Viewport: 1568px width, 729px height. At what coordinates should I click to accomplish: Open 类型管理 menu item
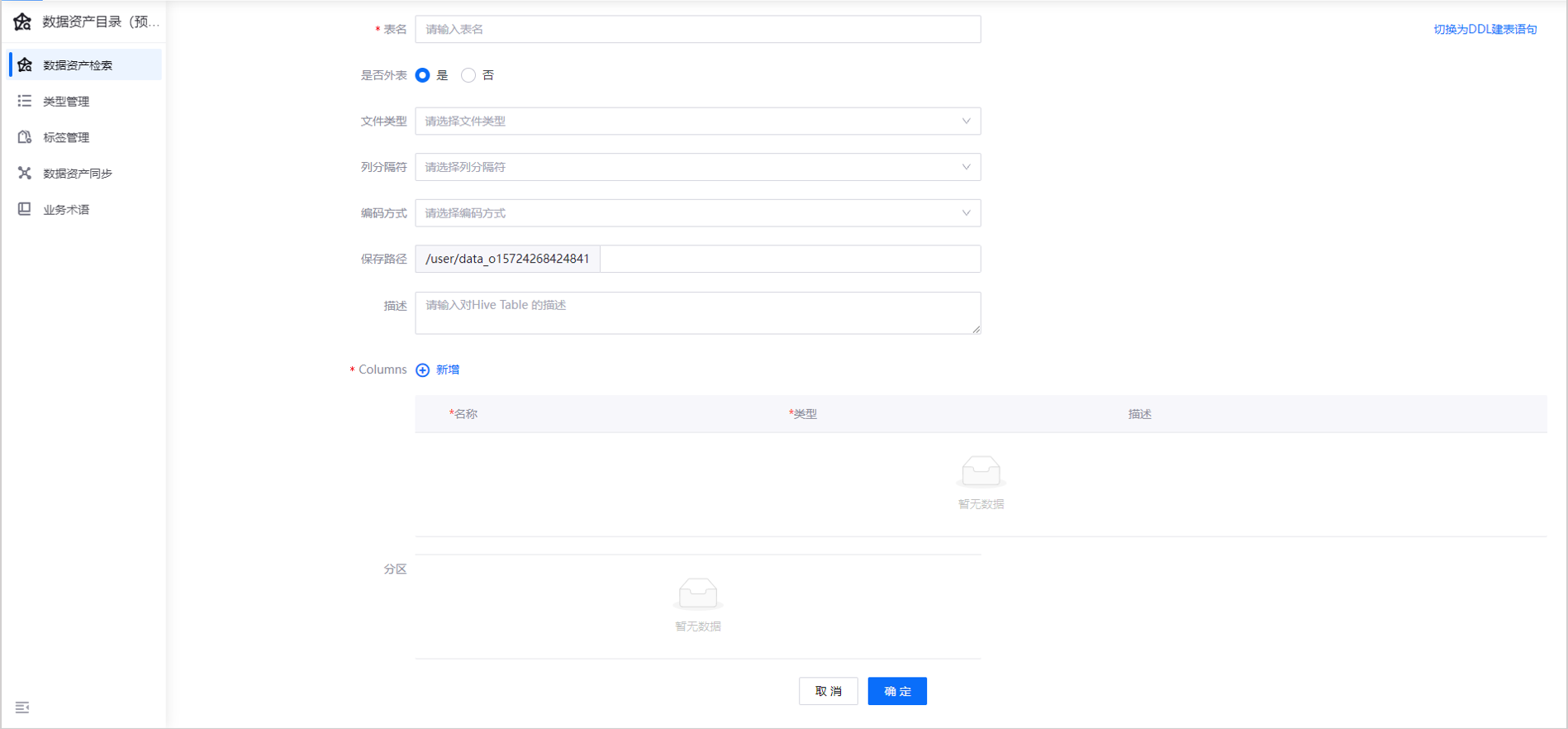click(x=85, y=101)
